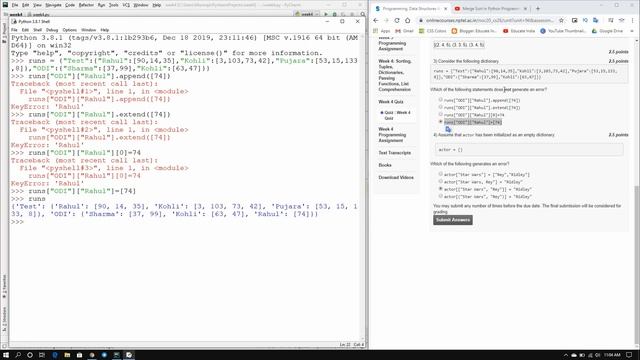Open the PyCharm Refactor menu

tap(86, 5)
